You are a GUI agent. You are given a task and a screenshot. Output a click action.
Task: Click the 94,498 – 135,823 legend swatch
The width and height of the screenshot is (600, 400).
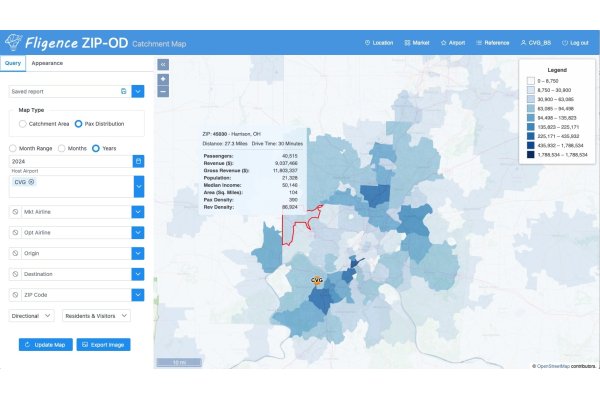point(531,118)
